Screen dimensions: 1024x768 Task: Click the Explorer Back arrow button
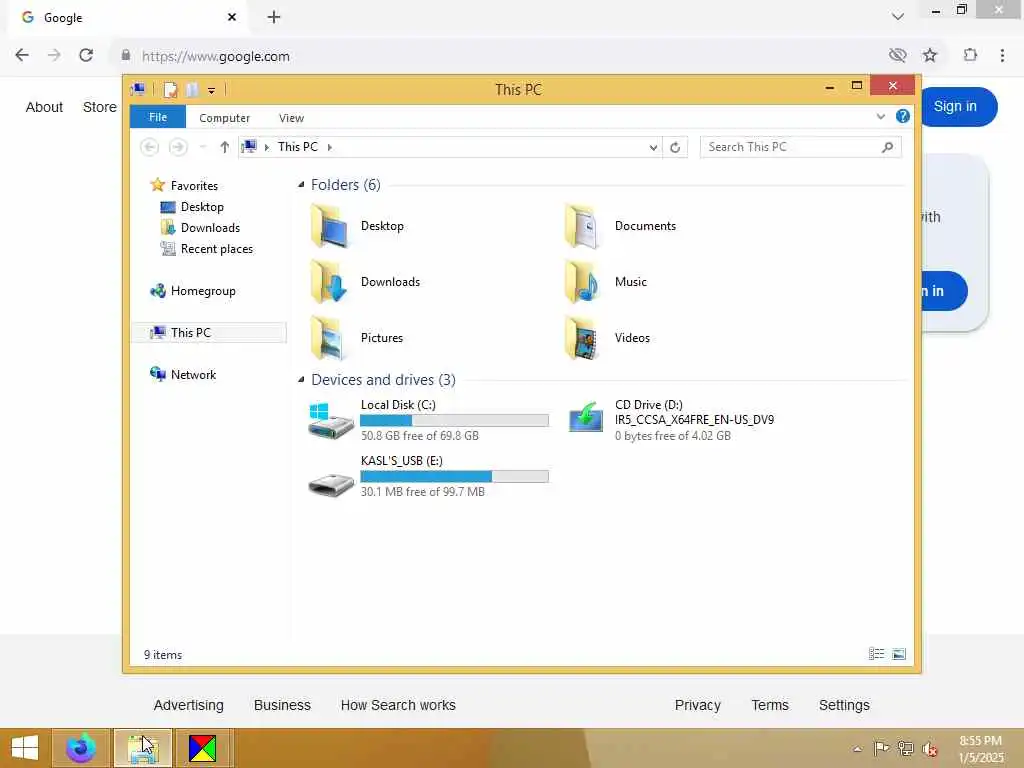(150, 147)
